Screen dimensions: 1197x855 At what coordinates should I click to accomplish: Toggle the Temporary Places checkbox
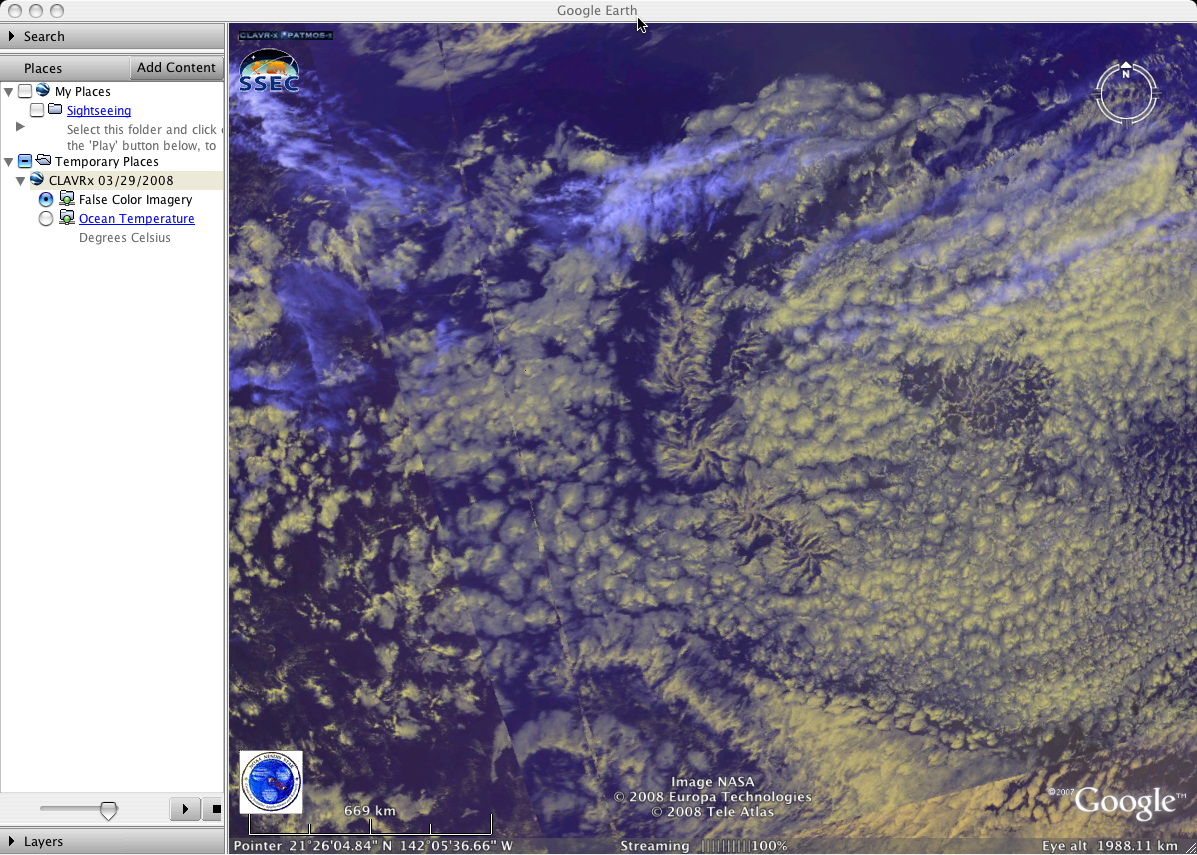click(25, 161)
